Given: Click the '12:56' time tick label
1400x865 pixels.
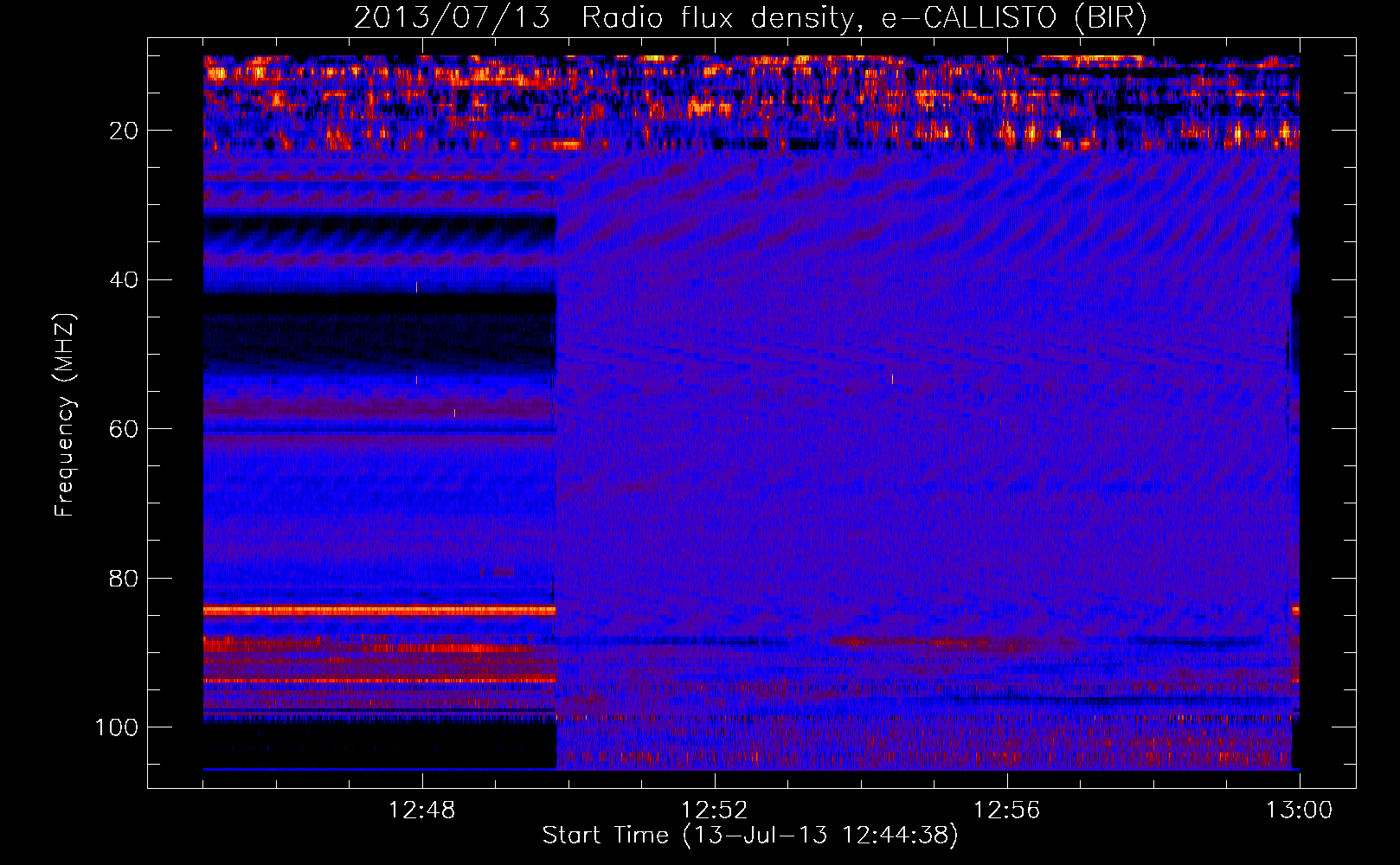Looking at the screenshot, I should pos(1007,811).
